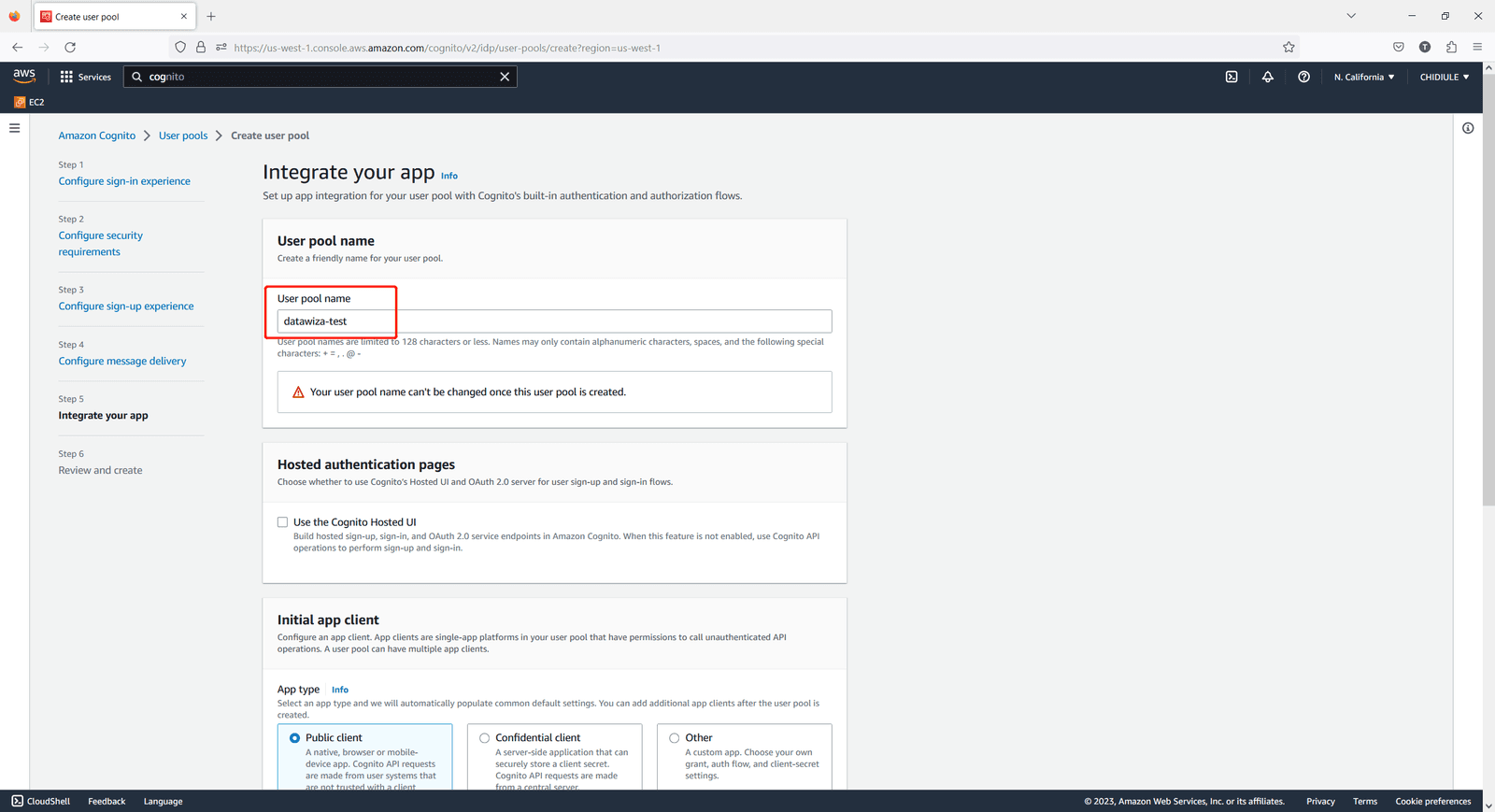Select the Create user pool browser tab
Image resolution: width=1495 pixels, height=812 pixels.
point(114,17)
